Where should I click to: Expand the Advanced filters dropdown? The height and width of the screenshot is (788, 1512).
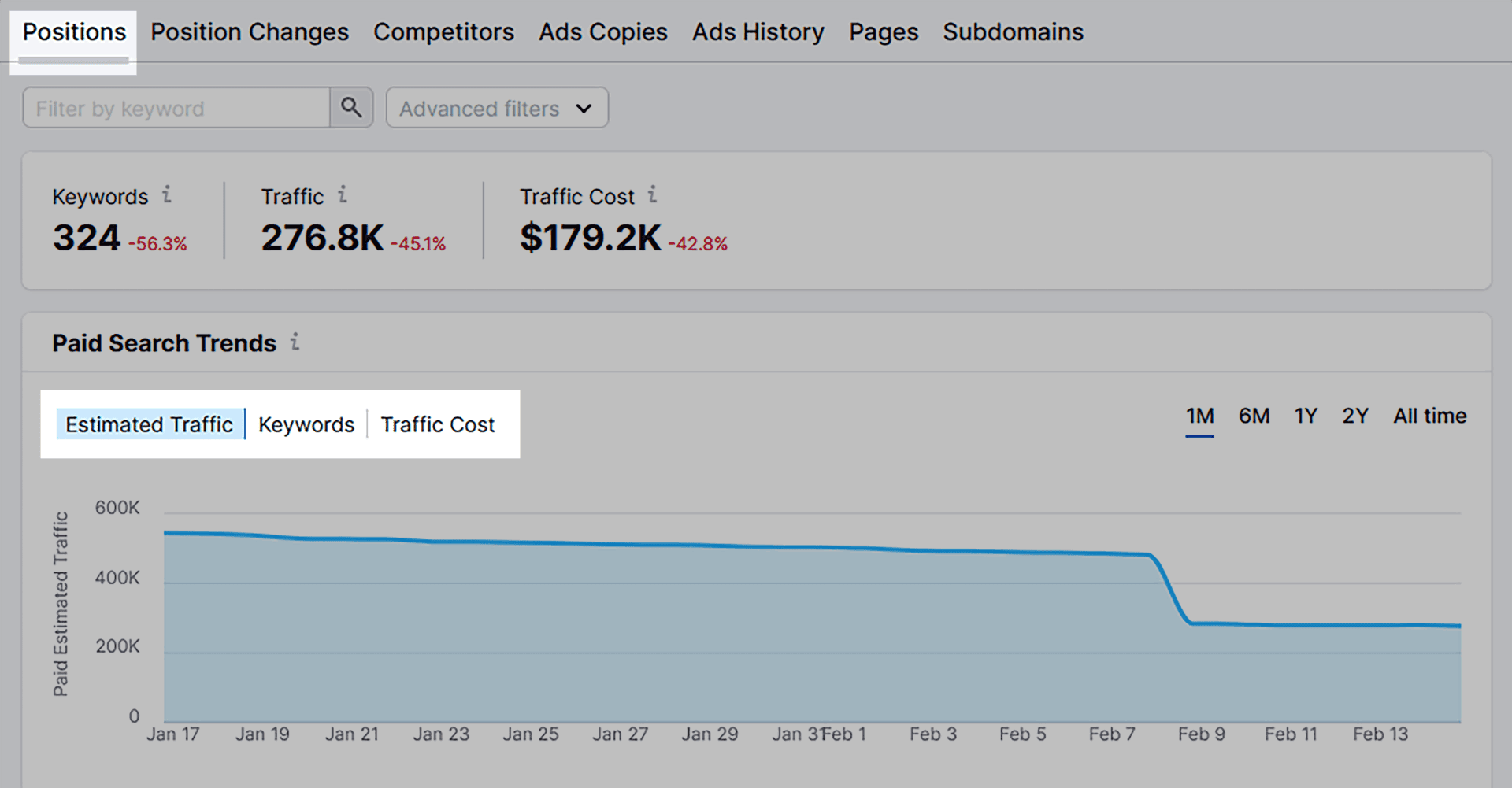496,108
